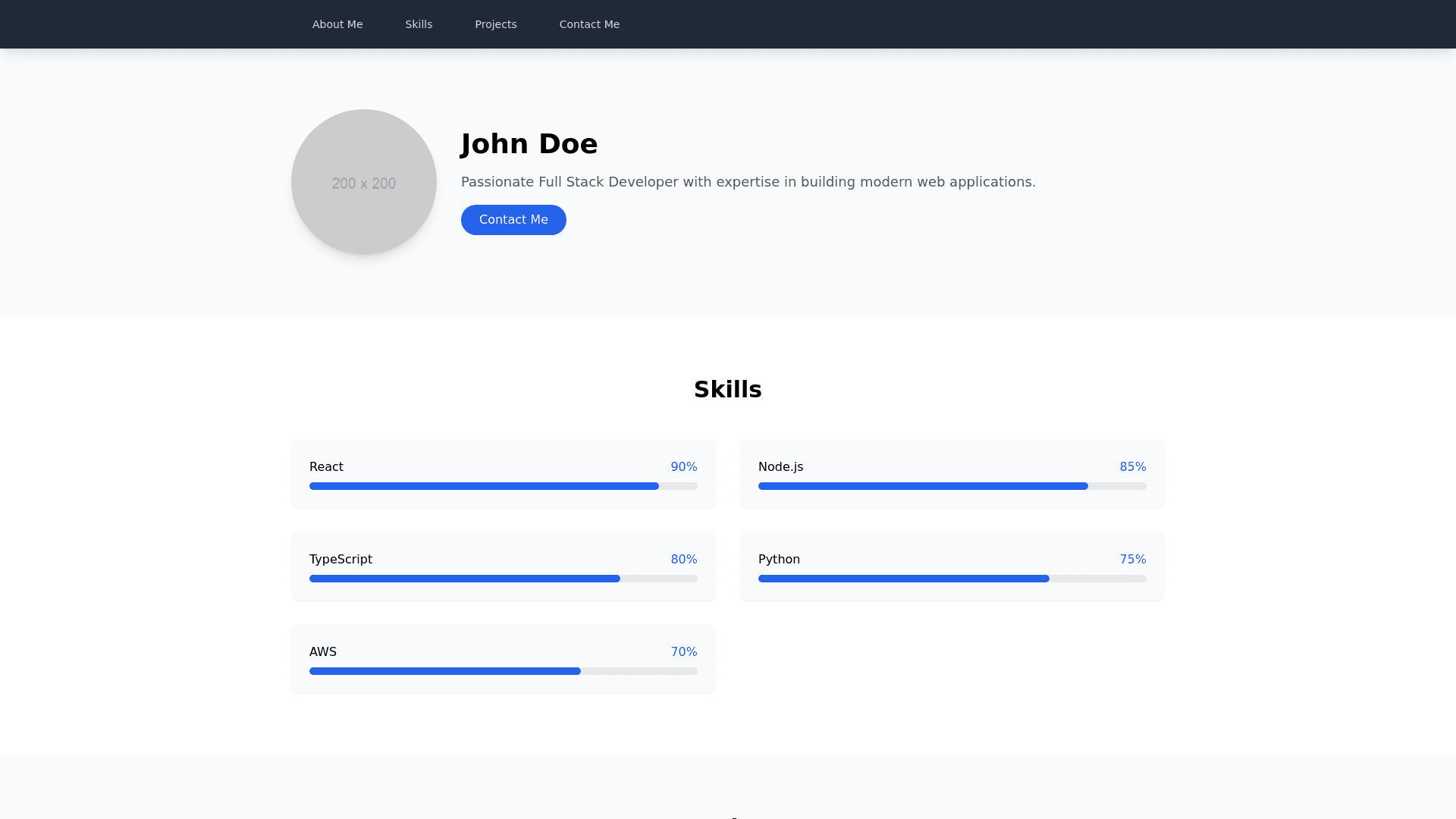Select the React skill label
This screenshot has height=819, width=1456.
coord(326,467)
